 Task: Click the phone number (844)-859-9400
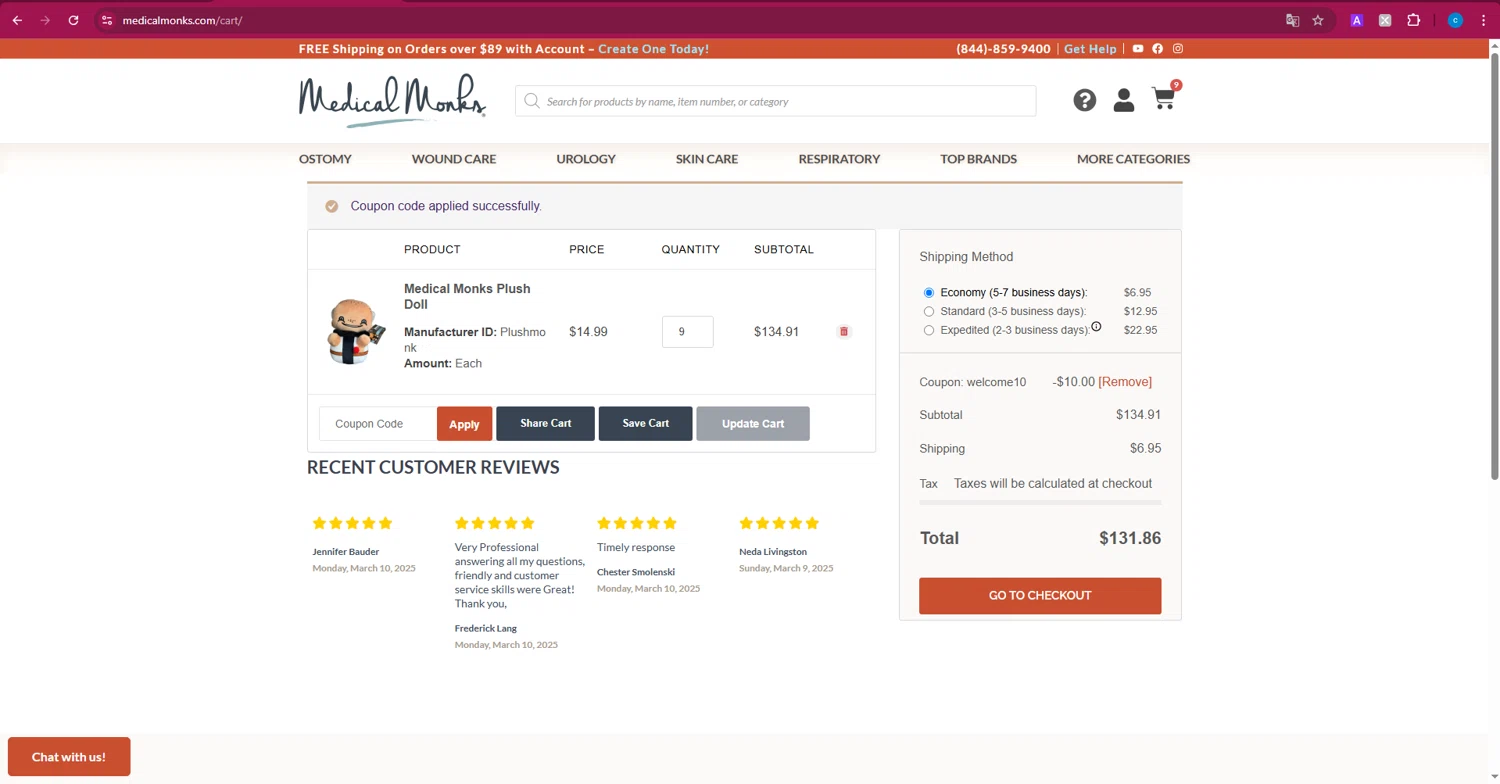click(1003, 49)
